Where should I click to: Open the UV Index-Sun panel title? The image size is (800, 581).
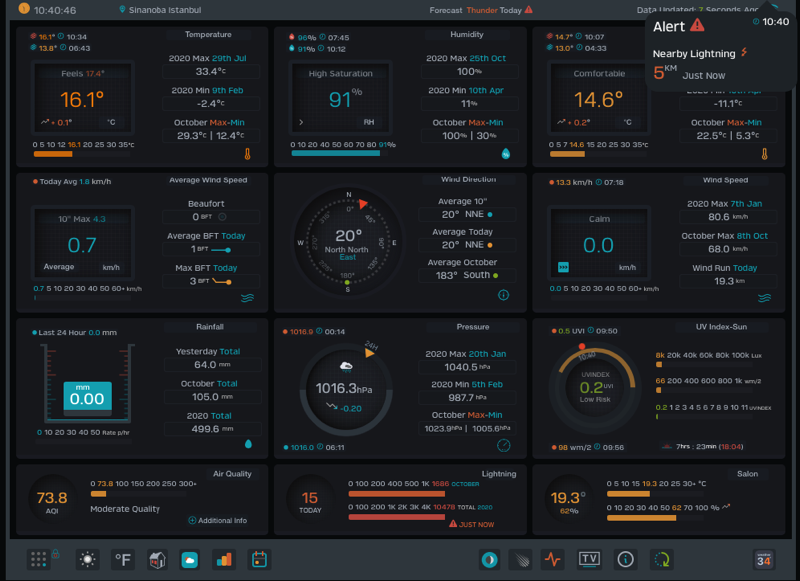pos(721,327)
